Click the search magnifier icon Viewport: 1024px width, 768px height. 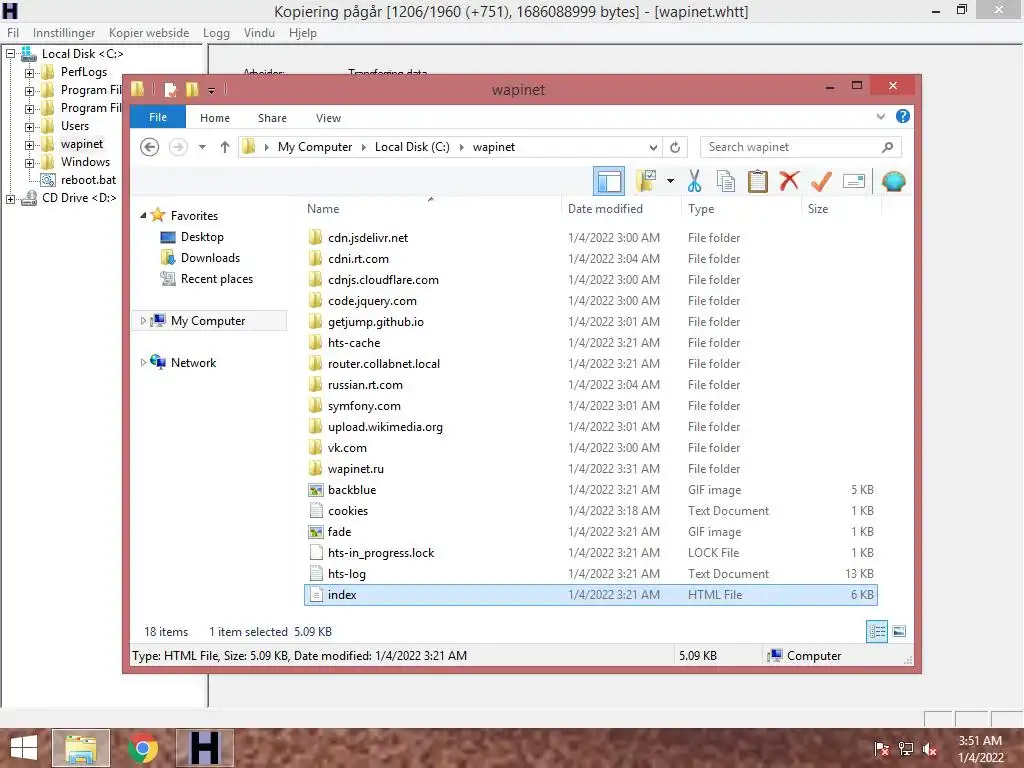pos(887,147)
